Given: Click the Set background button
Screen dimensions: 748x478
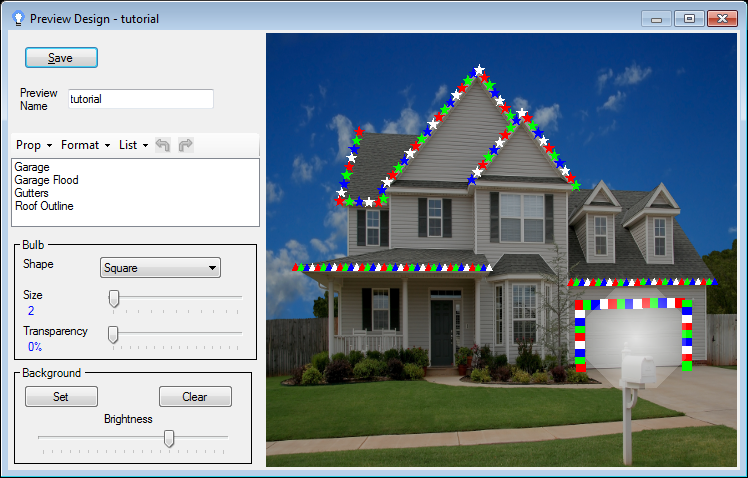Looking at the screenshot, I should [61, 397].
